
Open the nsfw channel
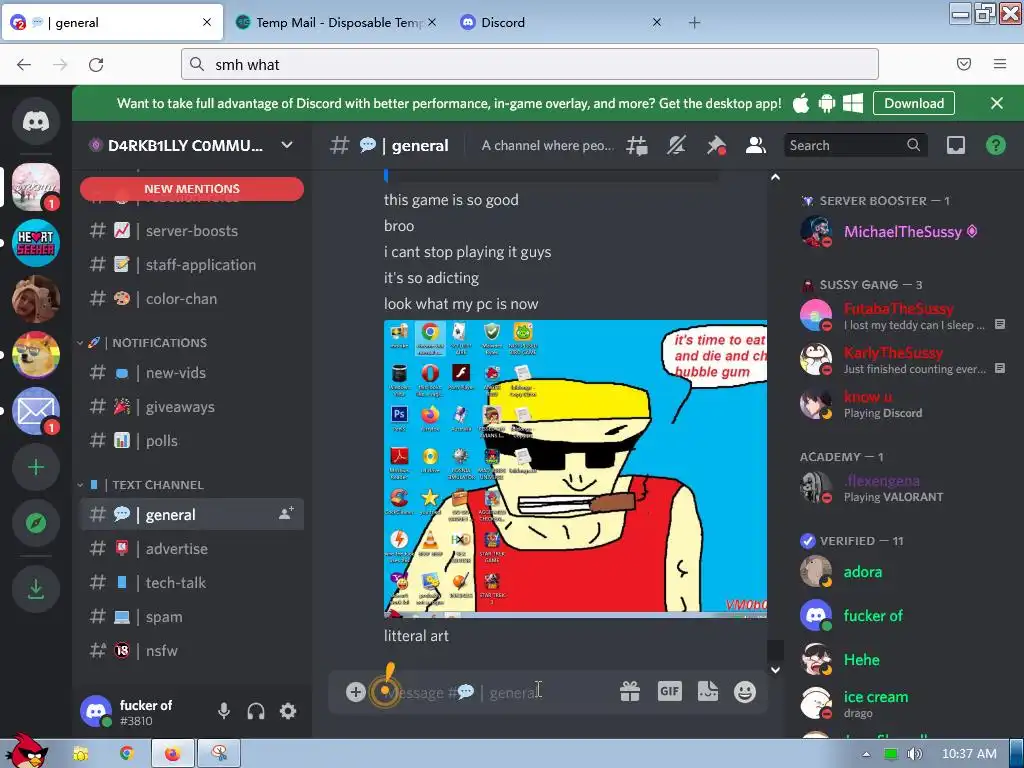click(x=191, y=650)
